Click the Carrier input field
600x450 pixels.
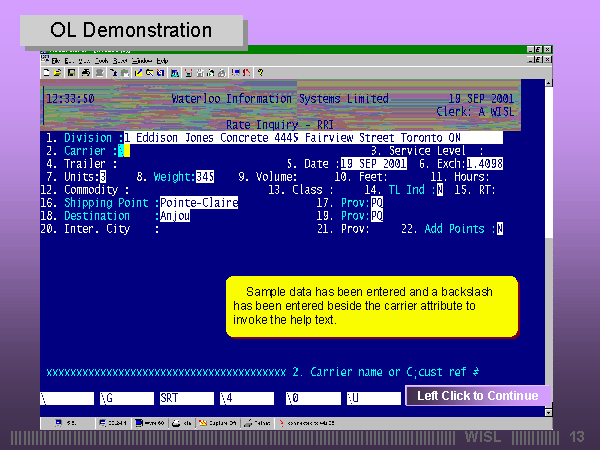point(122,150)
